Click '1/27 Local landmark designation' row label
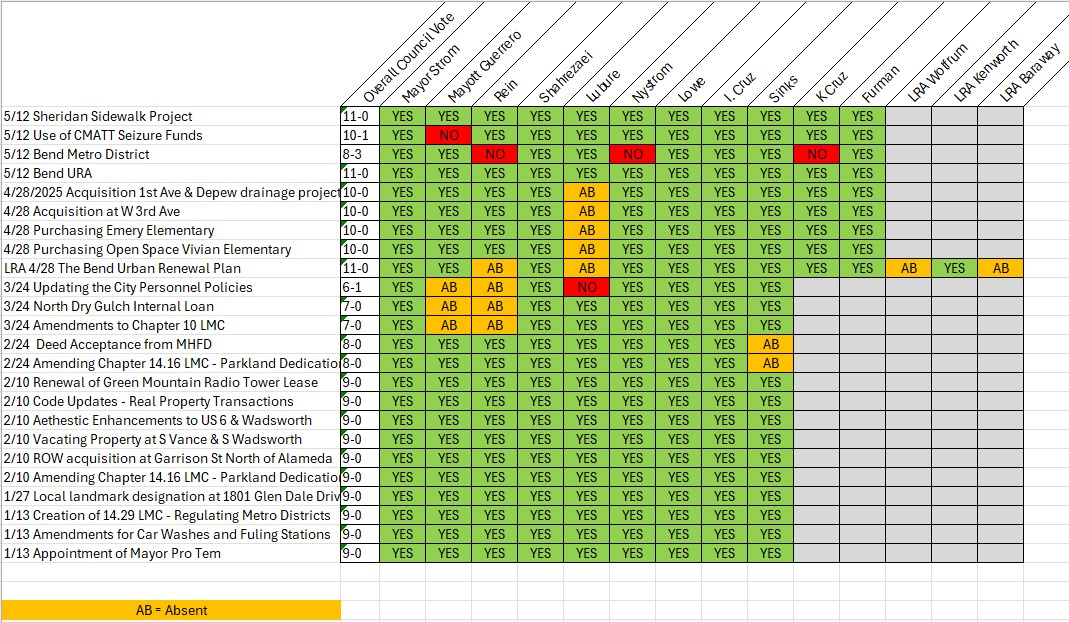Image resolution: width=1069 pixels, height=622 pixels. [170, 497]
